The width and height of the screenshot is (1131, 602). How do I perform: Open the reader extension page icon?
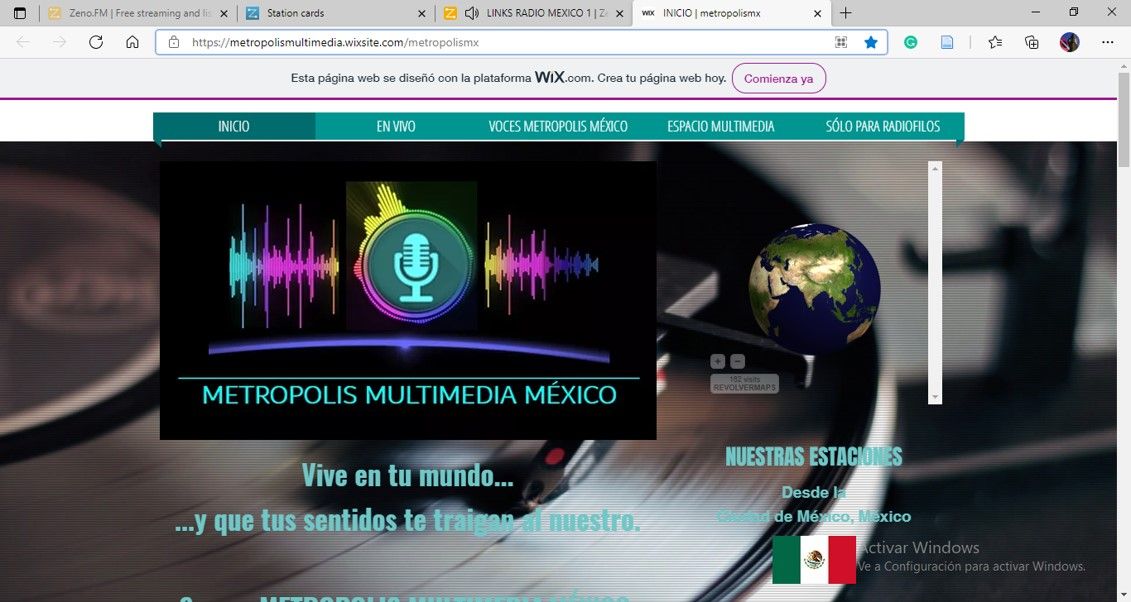946,42
